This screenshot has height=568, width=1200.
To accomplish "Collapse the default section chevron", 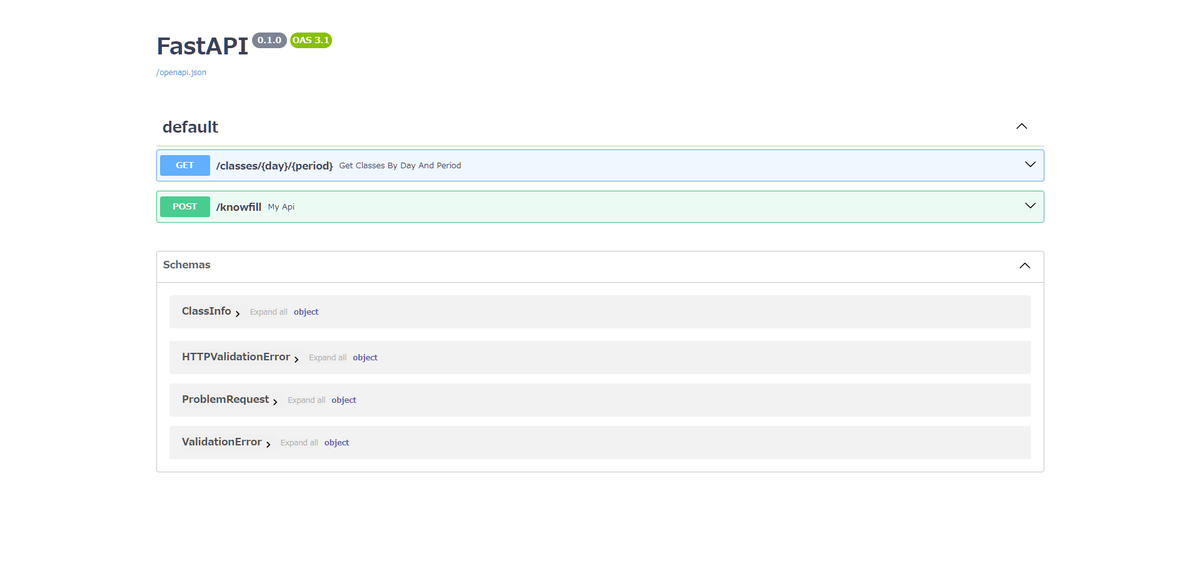I will click(1021, 127).
